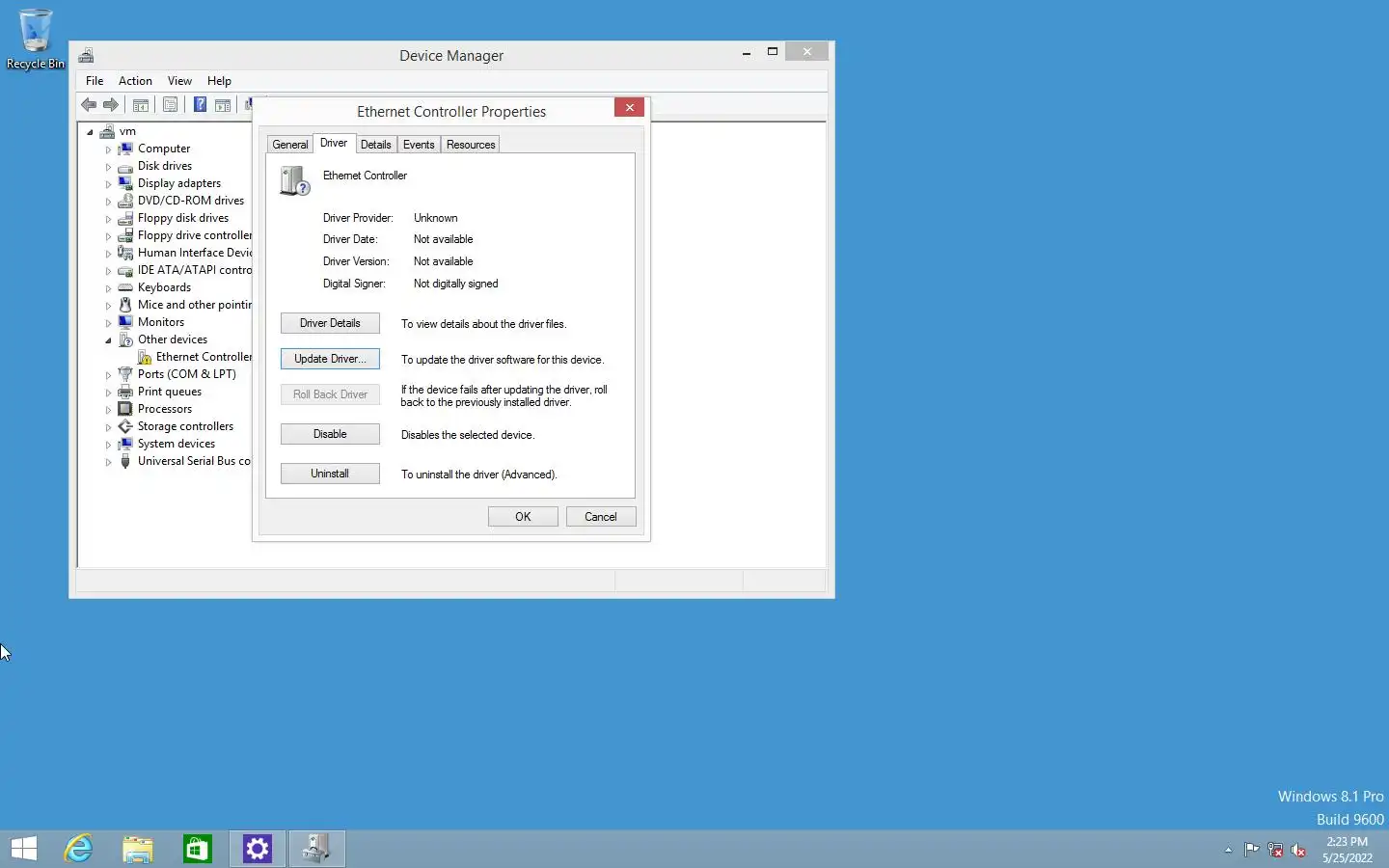Collapse the Other devices tree node
This screenshot has height=868, width=1389.
tap(108, 340)
